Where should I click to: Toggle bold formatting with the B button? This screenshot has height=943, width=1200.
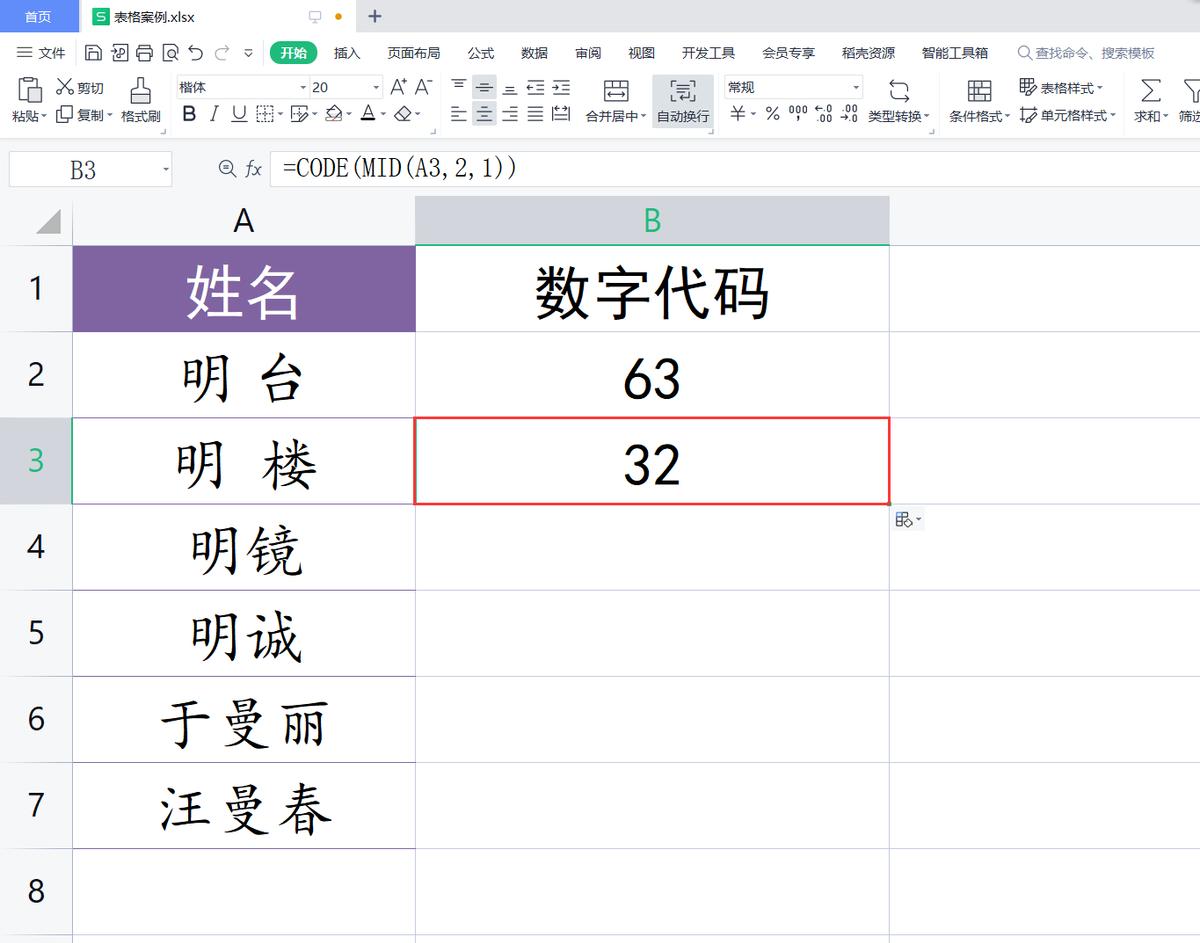pyautogui.click(x=189, y=114)
